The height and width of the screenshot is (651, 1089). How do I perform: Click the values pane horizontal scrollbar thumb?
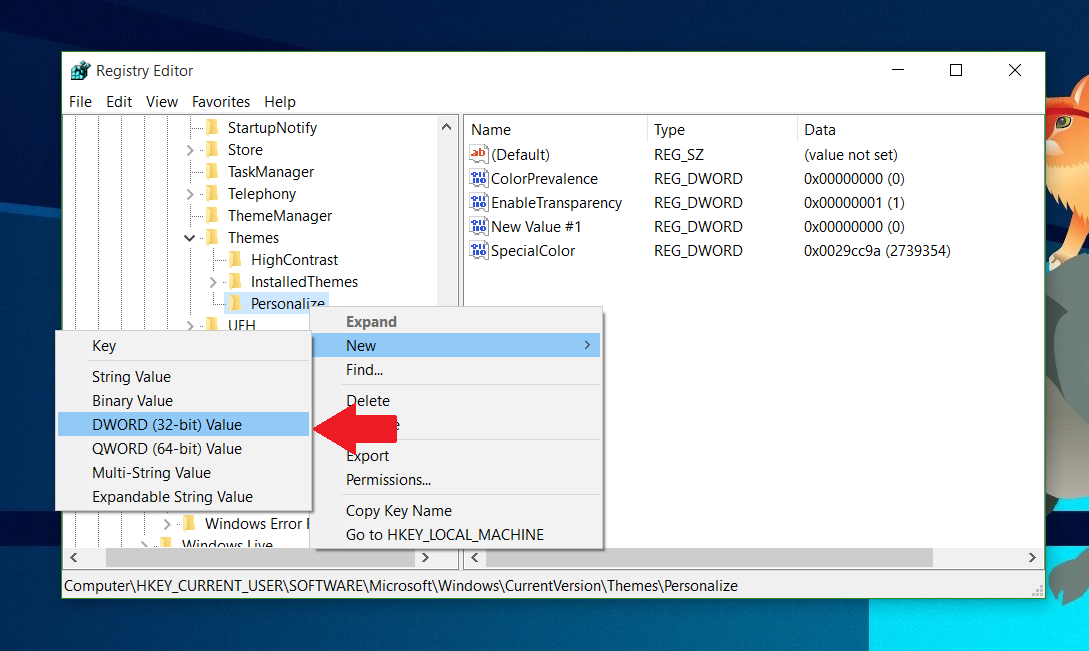pyautogui.click(x=709, y=557)
